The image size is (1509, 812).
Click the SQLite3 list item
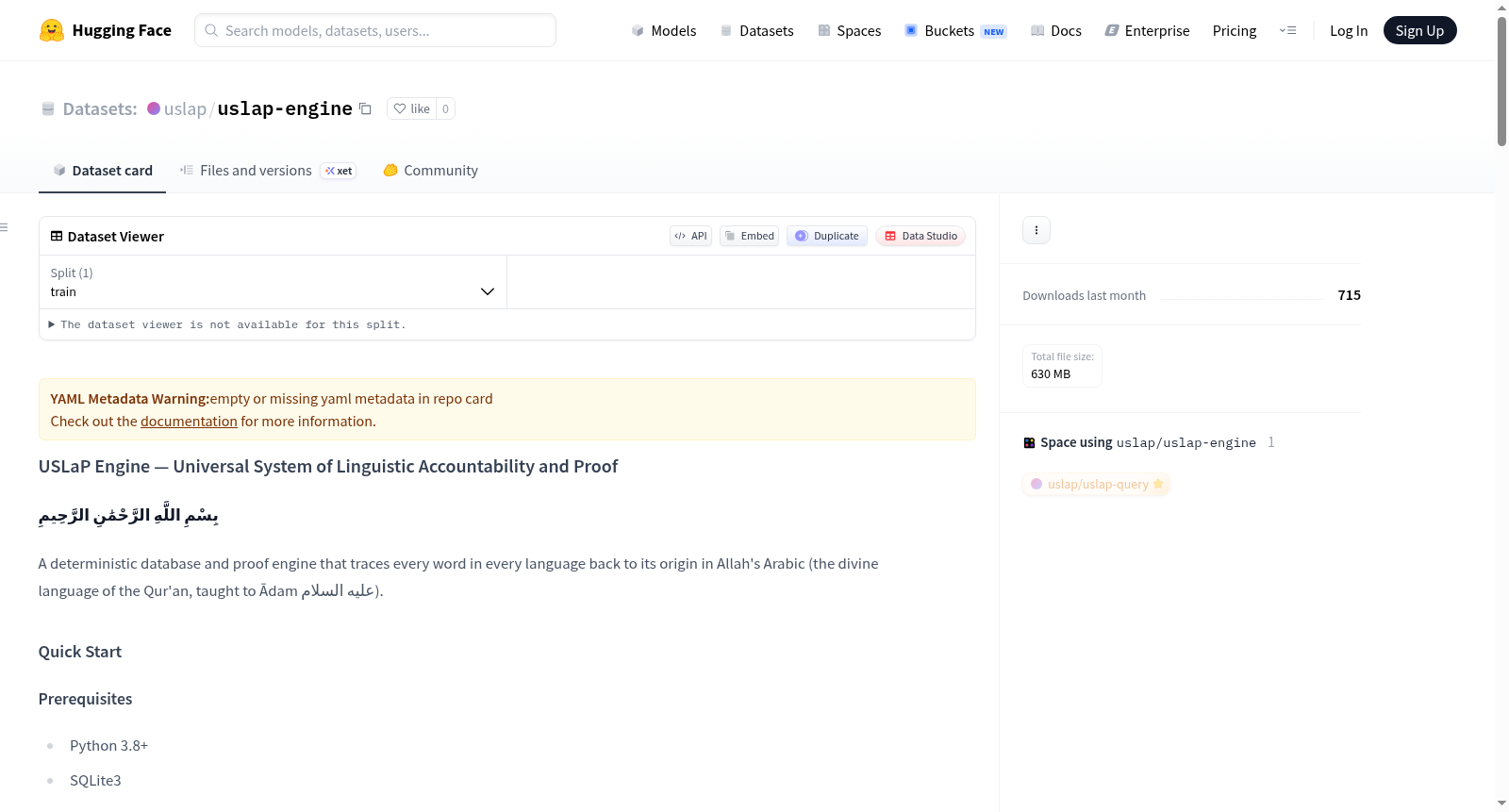point(95,781)
